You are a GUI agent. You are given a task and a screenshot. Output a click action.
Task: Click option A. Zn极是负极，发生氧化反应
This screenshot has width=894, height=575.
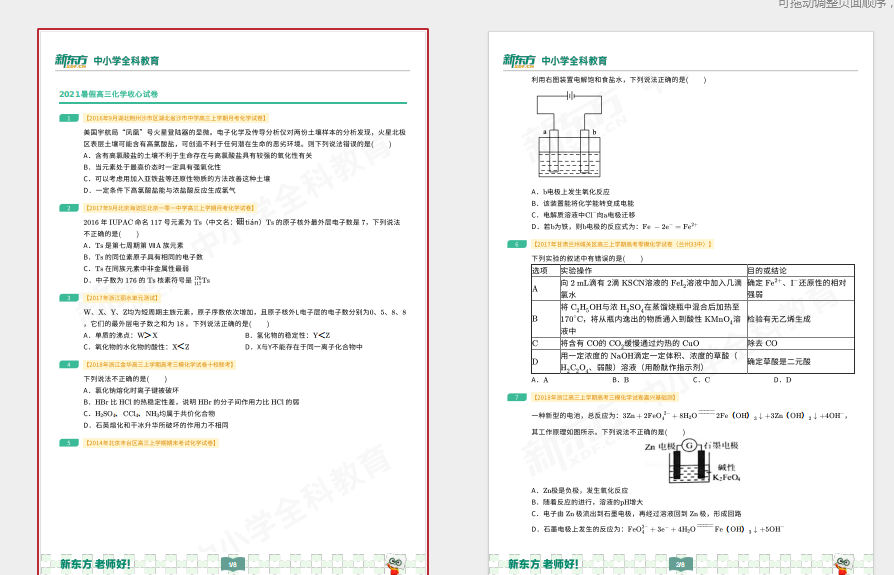coord(580,491)
